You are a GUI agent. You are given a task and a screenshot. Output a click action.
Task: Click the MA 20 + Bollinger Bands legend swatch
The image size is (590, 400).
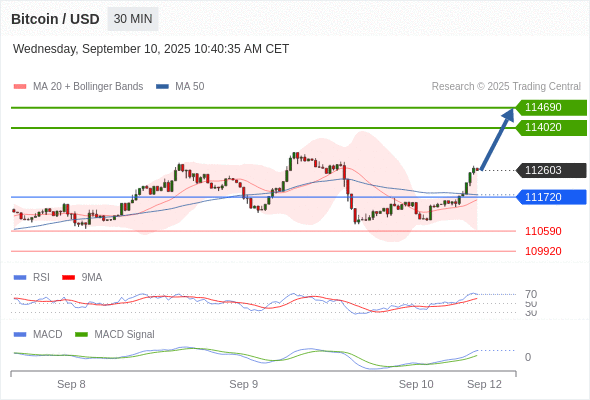pyautogui.click(x=20, y=87)
